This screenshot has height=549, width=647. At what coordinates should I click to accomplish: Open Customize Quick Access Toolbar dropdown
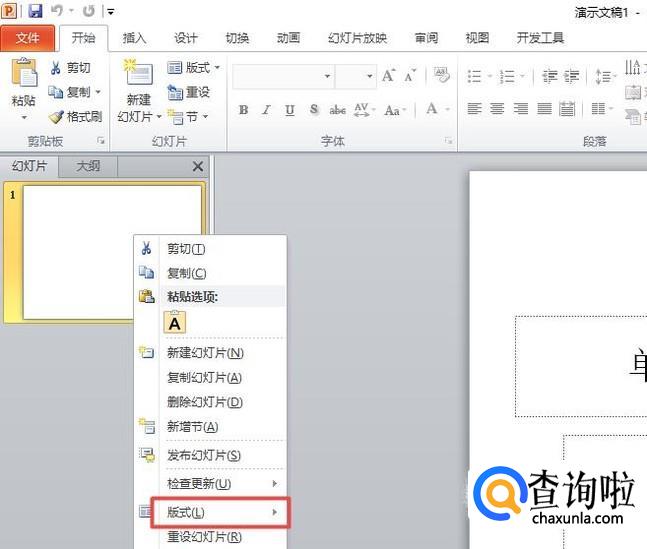pos(110,12)
